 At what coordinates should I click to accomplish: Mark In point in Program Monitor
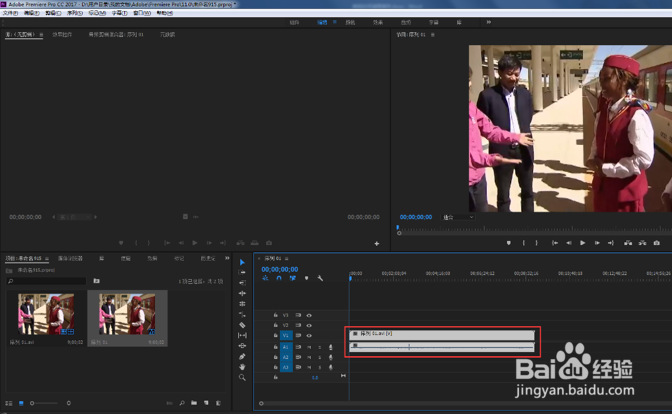coord(523,243)
